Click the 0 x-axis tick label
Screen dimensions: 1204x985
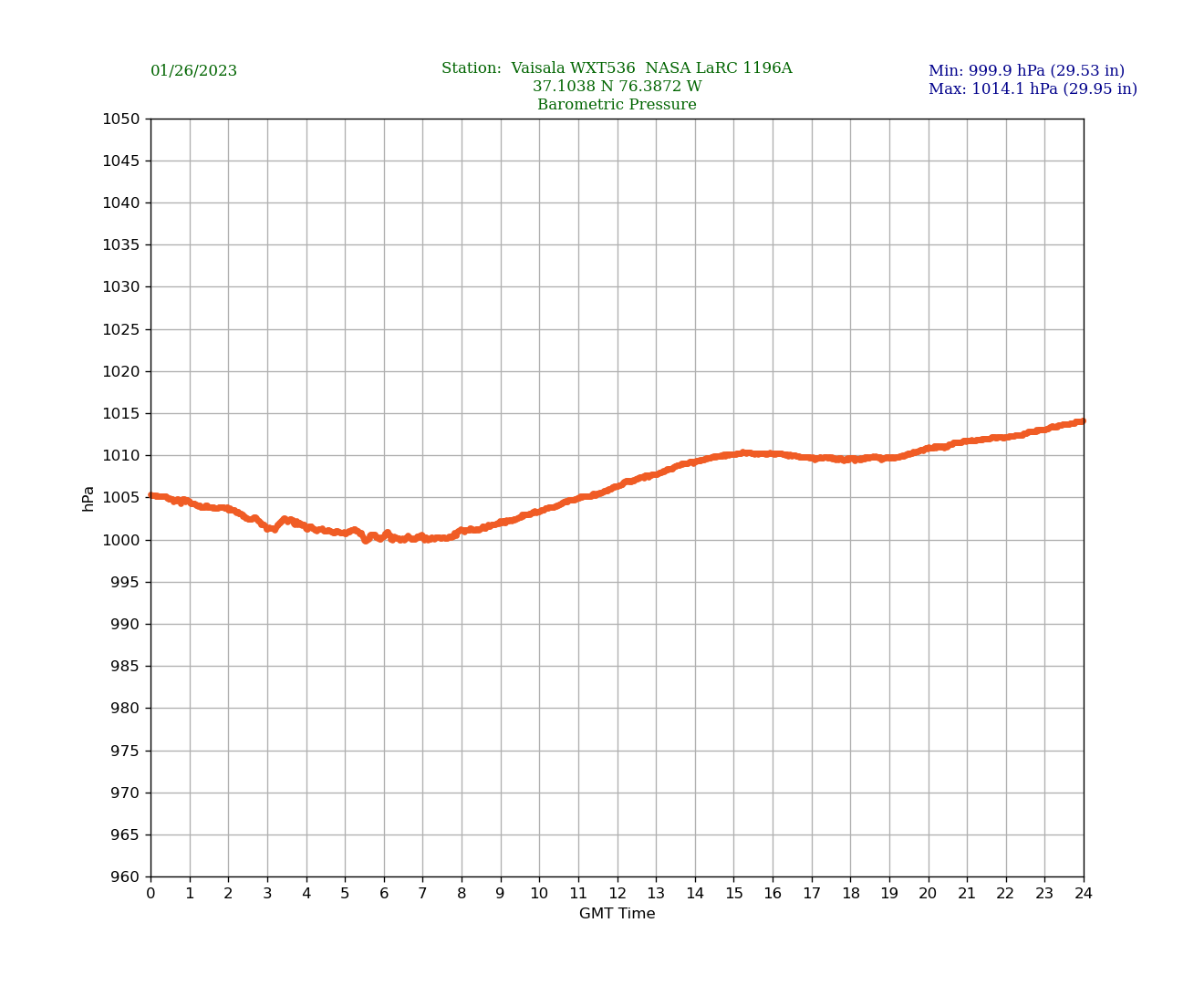(x=150, y=894)
